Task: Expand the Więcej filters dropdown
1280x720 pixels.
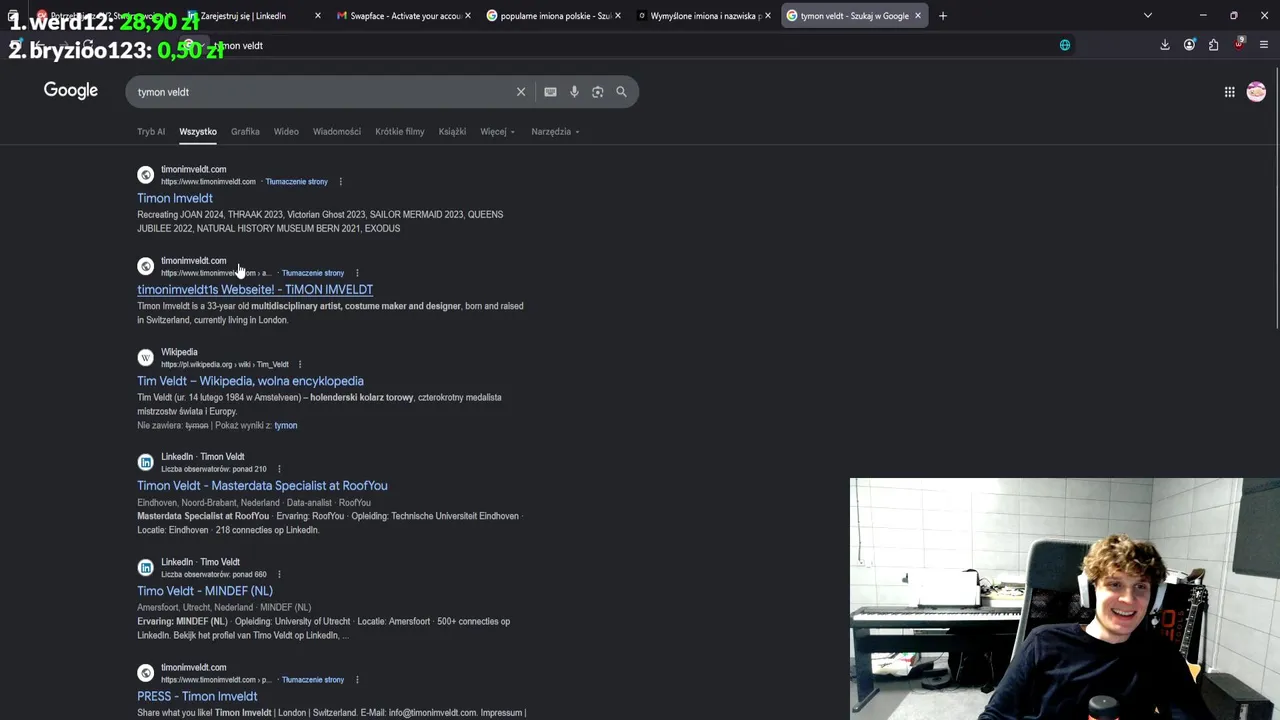Action: click(x=497, y=132)
